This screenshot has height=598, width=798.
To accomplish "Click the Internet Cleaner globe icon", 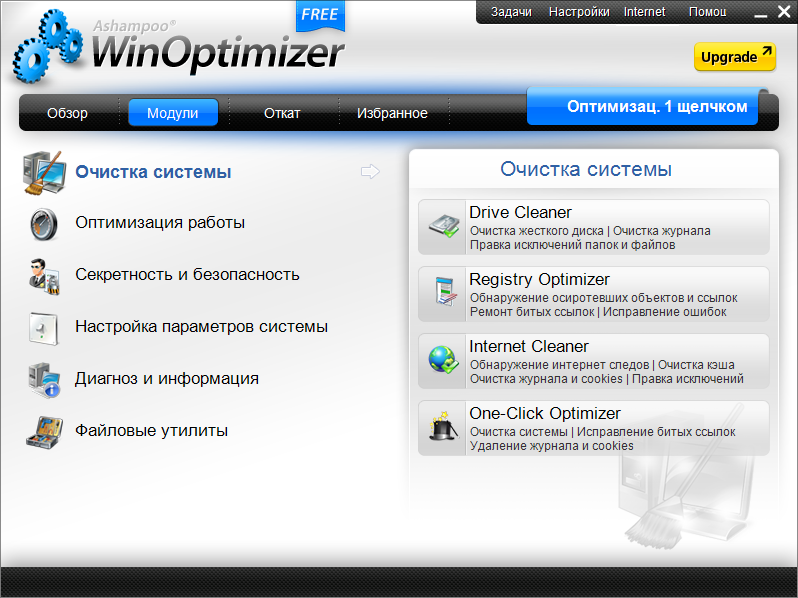I will (443, 359).
